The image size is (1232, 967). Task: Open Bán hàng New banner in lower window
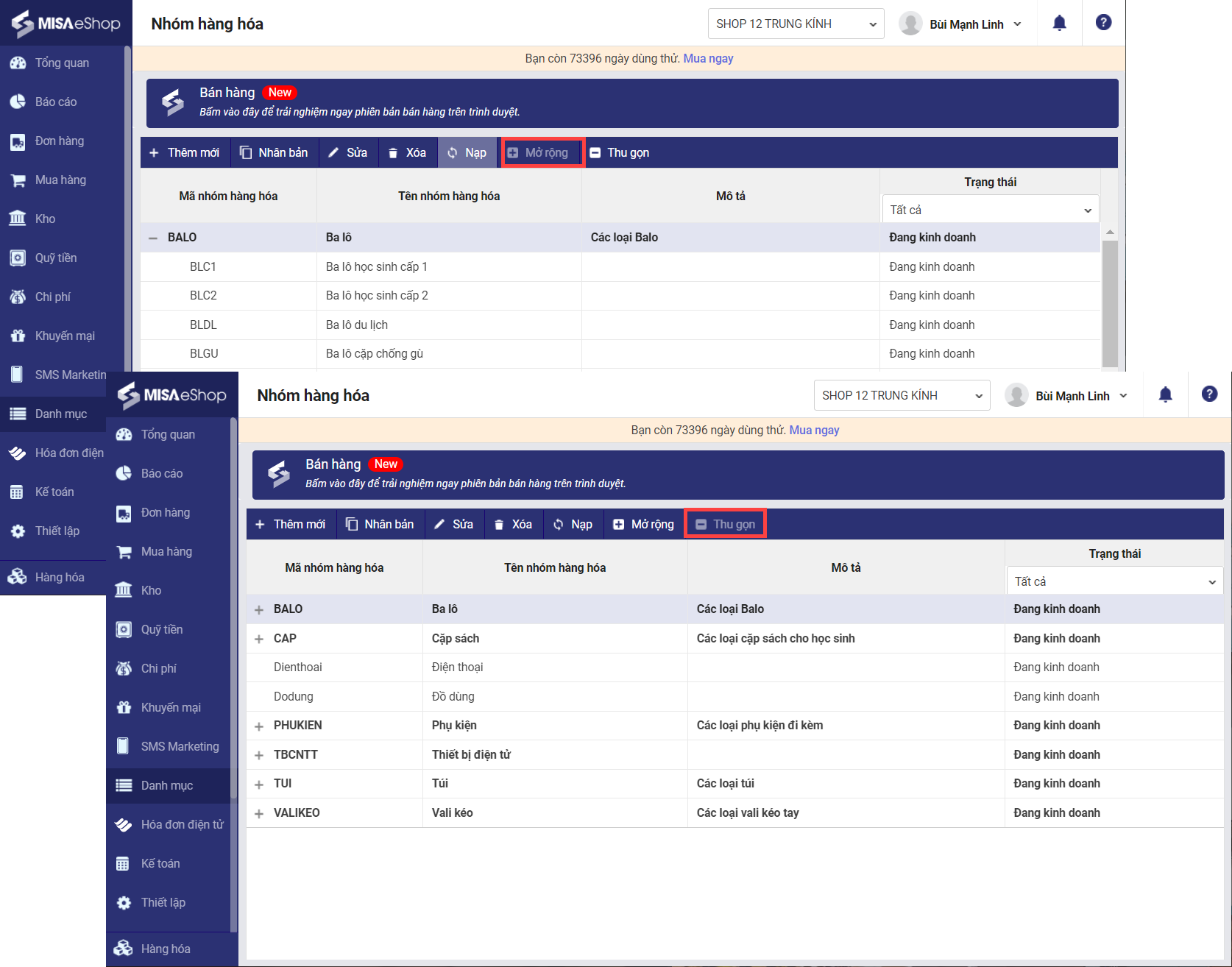tap(738, 475)
